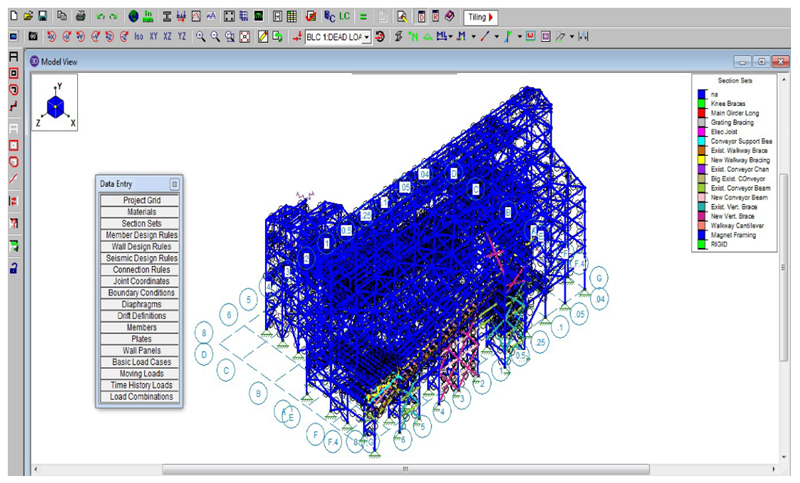Undo the last action
Viewport: 800px width, 483px height.
click(100, 17)
